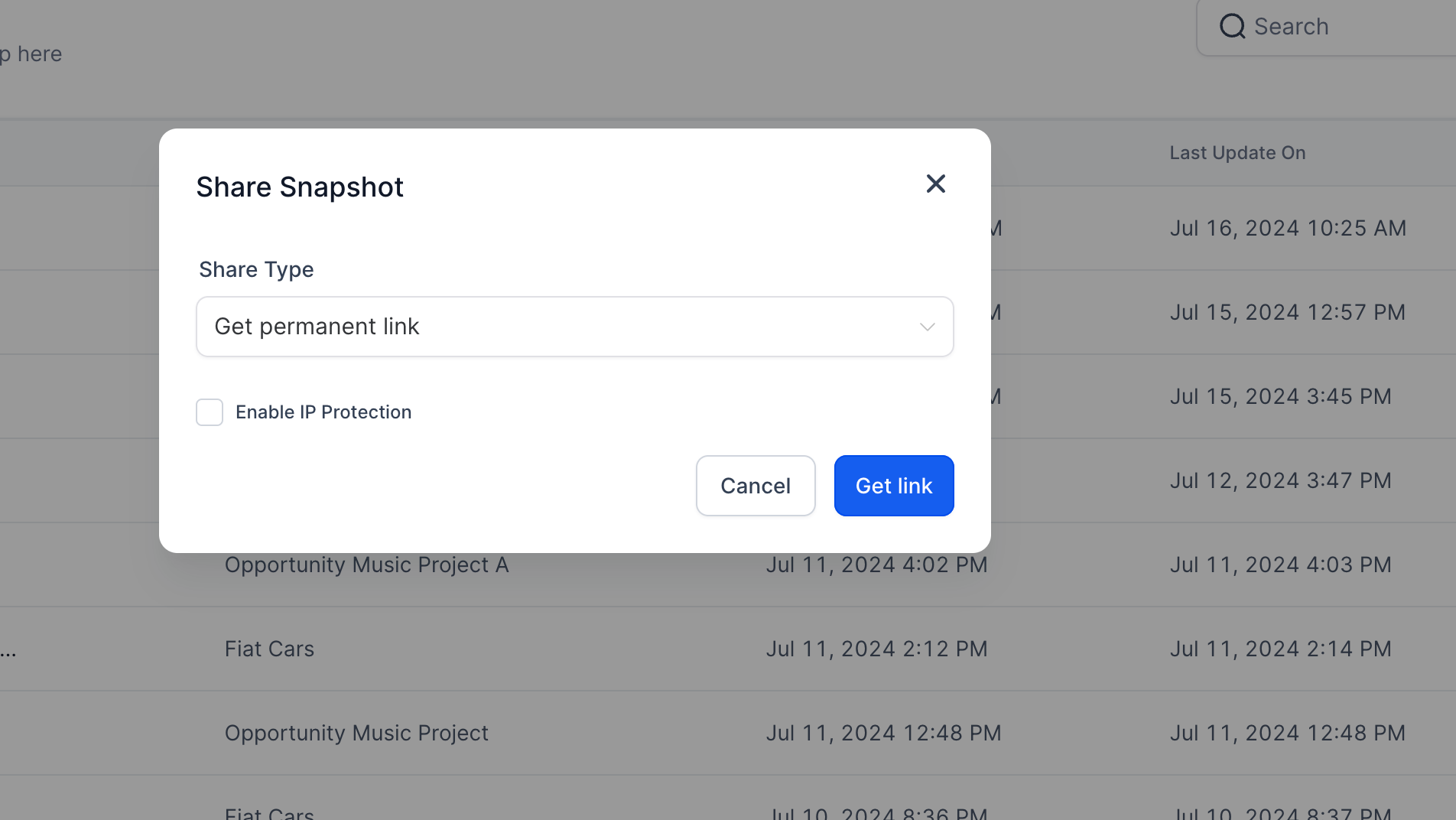Click the Get permanent link text
The image size is (1456, 820).
pos(317,327)
